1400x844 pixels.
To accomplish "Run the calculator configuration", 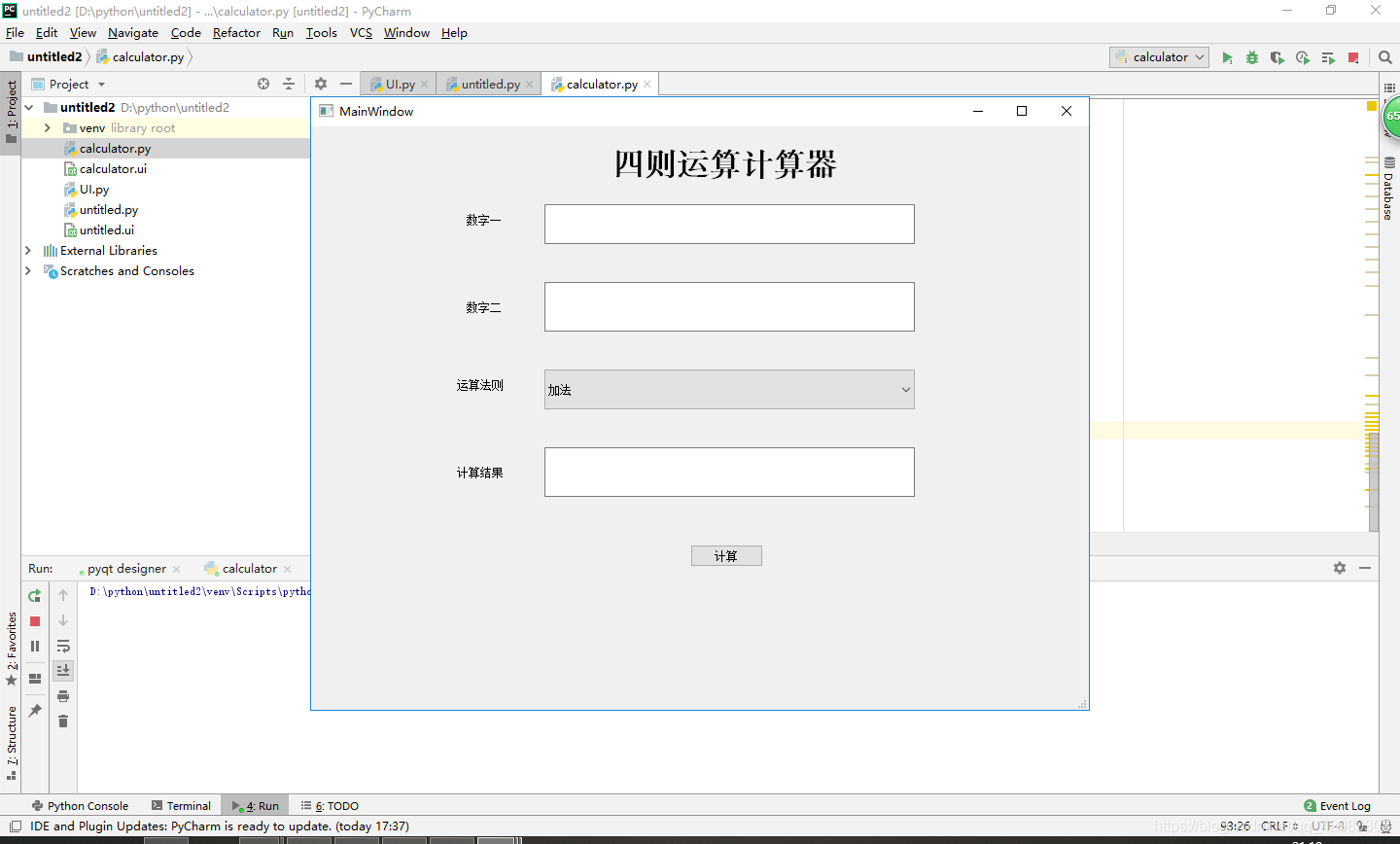I will tap(1228, 57).
